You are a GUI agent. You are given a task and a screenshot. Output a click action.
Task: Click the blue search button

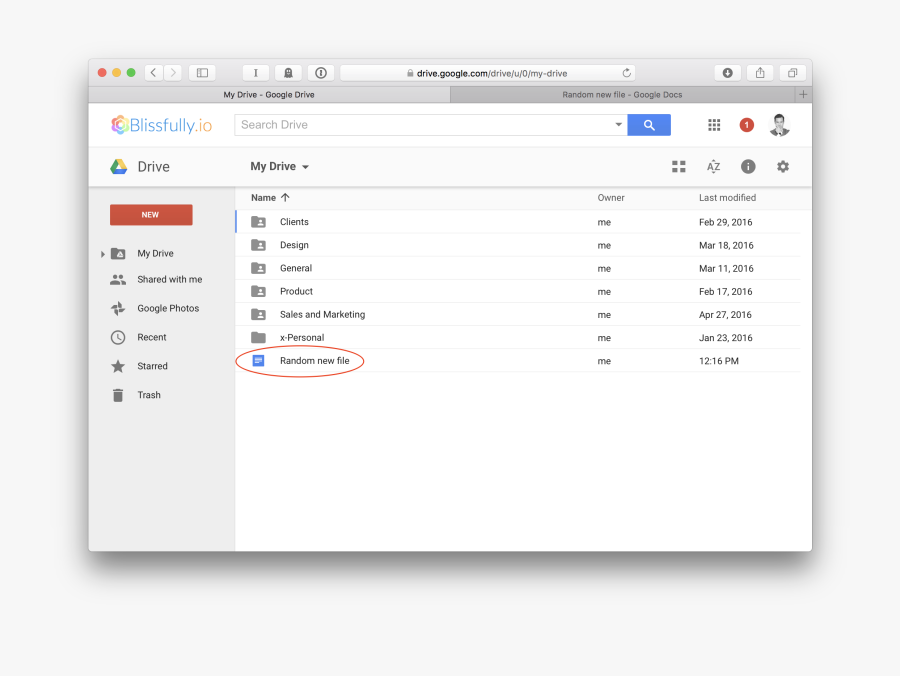pos(649,124)
